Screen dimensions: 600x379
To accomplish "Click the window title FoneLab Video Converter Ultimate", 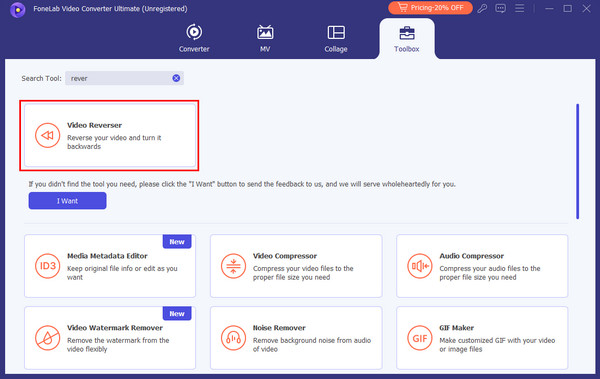I will [x=110, y=8].
